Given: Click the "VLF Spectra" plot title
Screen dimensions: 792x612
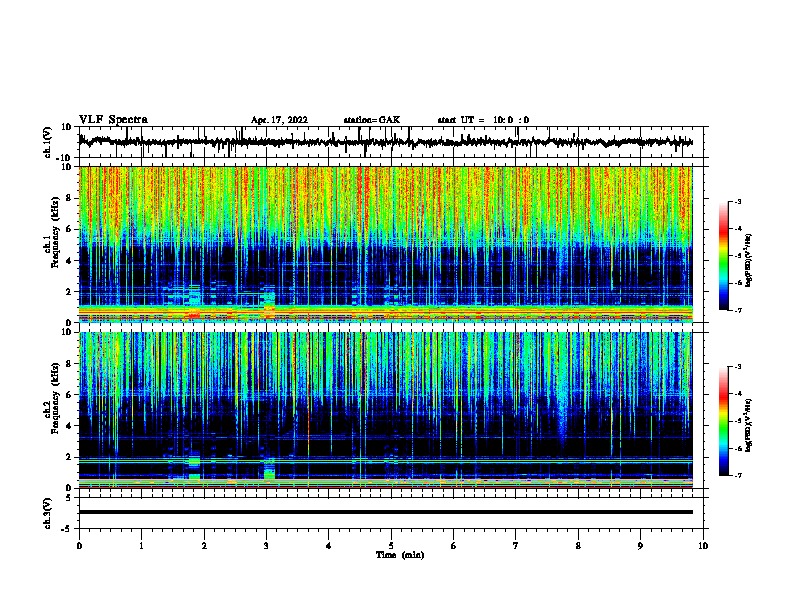Looking at the screenshot, I should tap(113, 119).
